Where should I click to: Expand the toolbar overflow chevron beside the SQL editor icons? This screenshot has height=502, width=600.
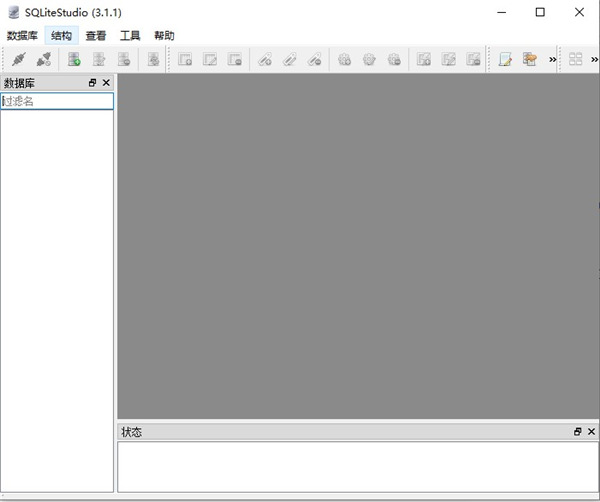[553, 59]
